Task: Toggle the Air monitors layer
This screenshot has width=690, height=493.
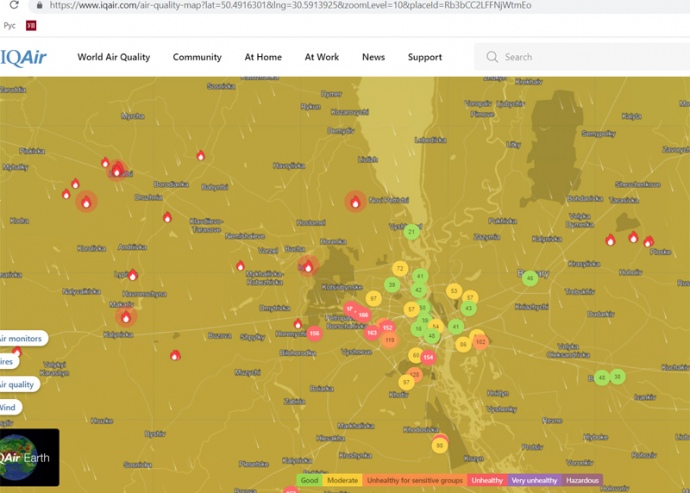Action: [x=22, y=339]
